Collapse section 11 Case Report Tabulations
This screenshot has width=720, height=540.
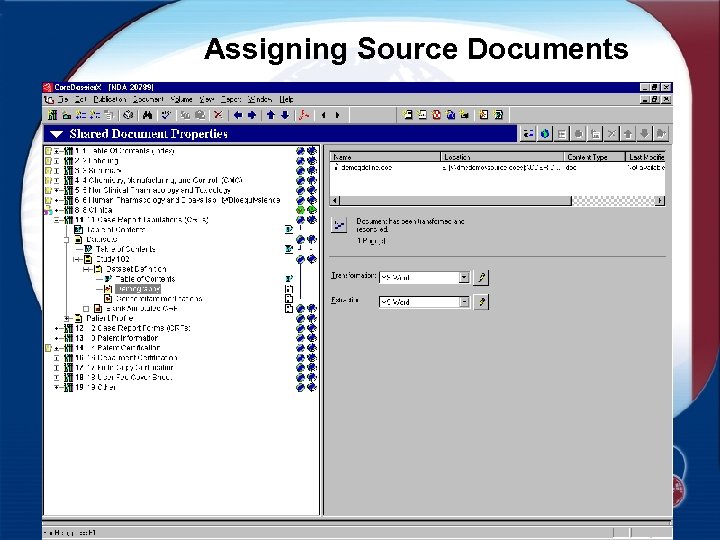[x=56, y=220]
